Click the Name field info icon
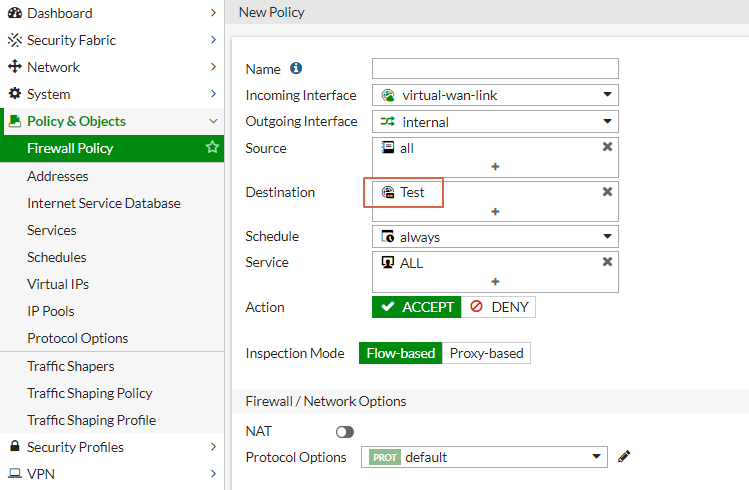 click(296, 68)
